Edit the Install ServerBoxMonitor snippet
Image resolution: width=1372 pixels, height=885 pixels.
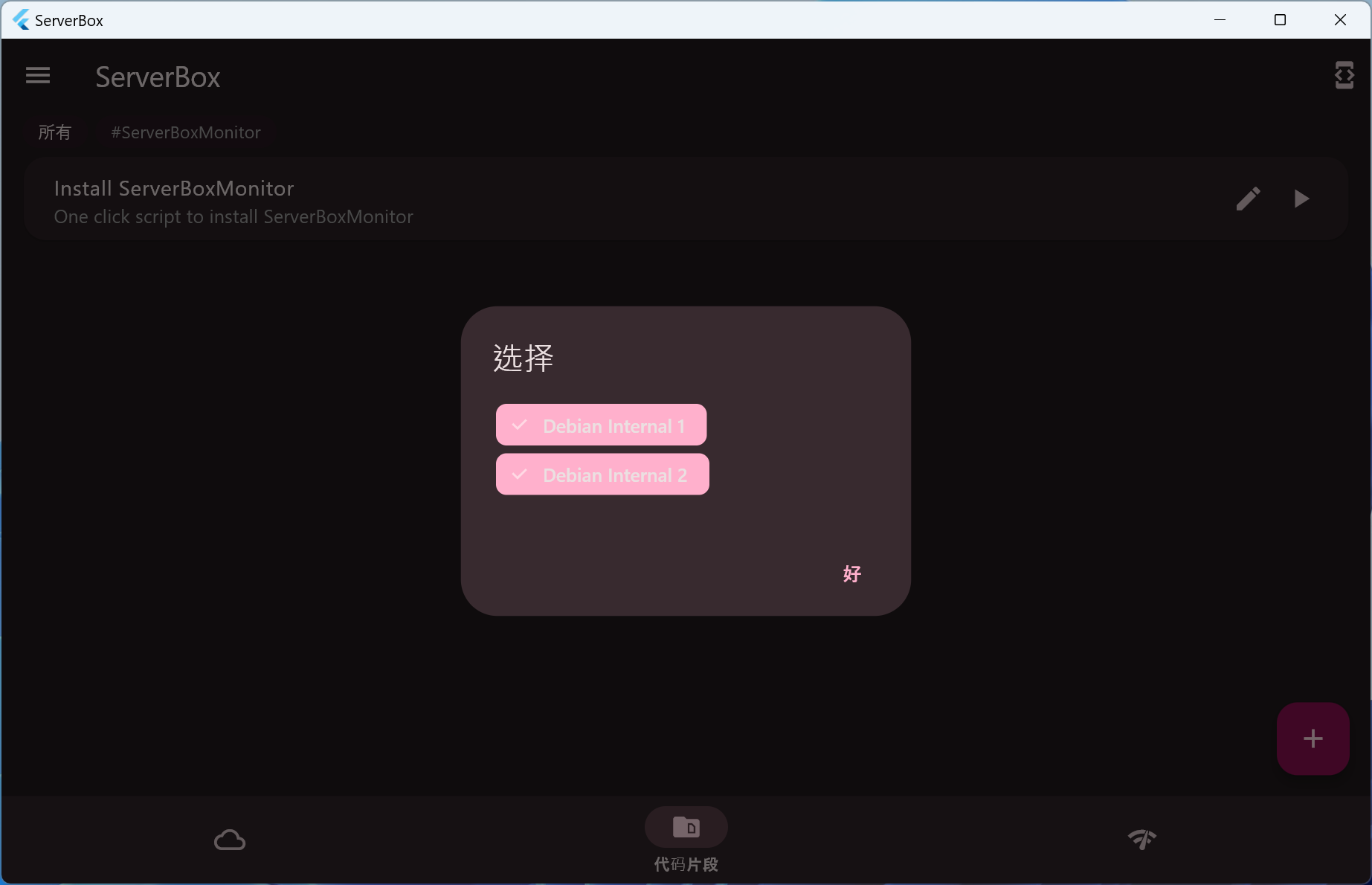click(1248, 199)
